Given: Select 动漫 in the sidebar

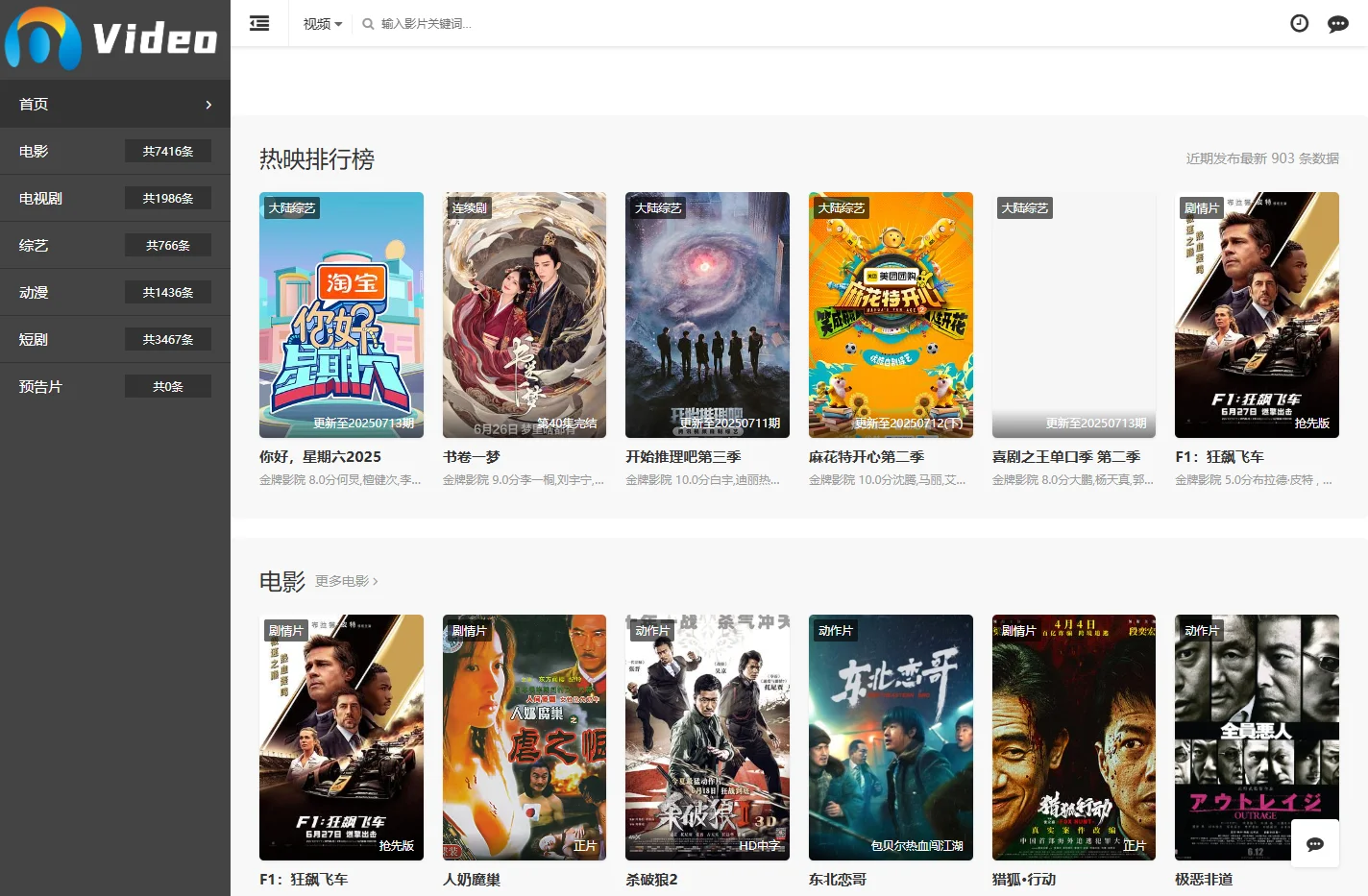Looking at the screenshot, I should (115, 292).
